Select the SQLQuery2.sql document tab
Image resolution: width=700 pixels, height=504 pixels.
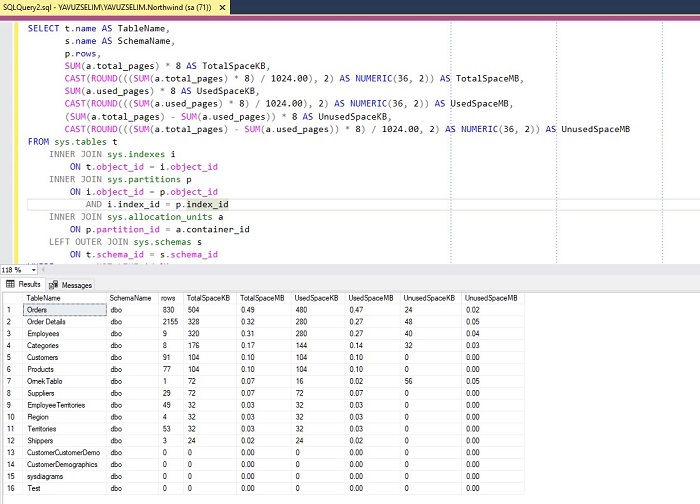pyautogui.click(x=115, y=7)
